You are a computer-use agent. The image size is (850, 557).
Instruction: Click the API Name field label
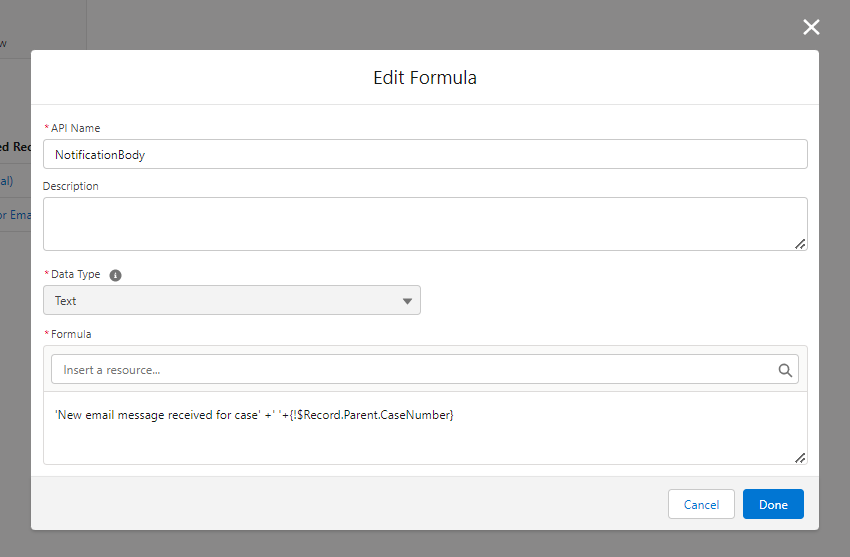[75, 128]
